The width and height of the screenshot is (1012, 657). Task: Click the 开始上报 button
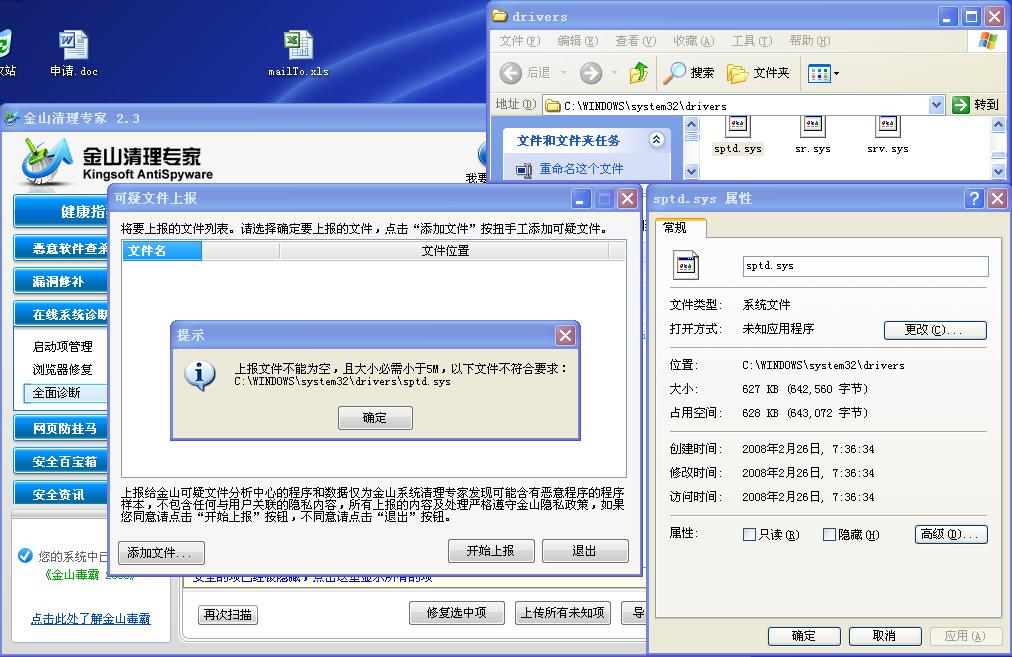tap(491, 551)
